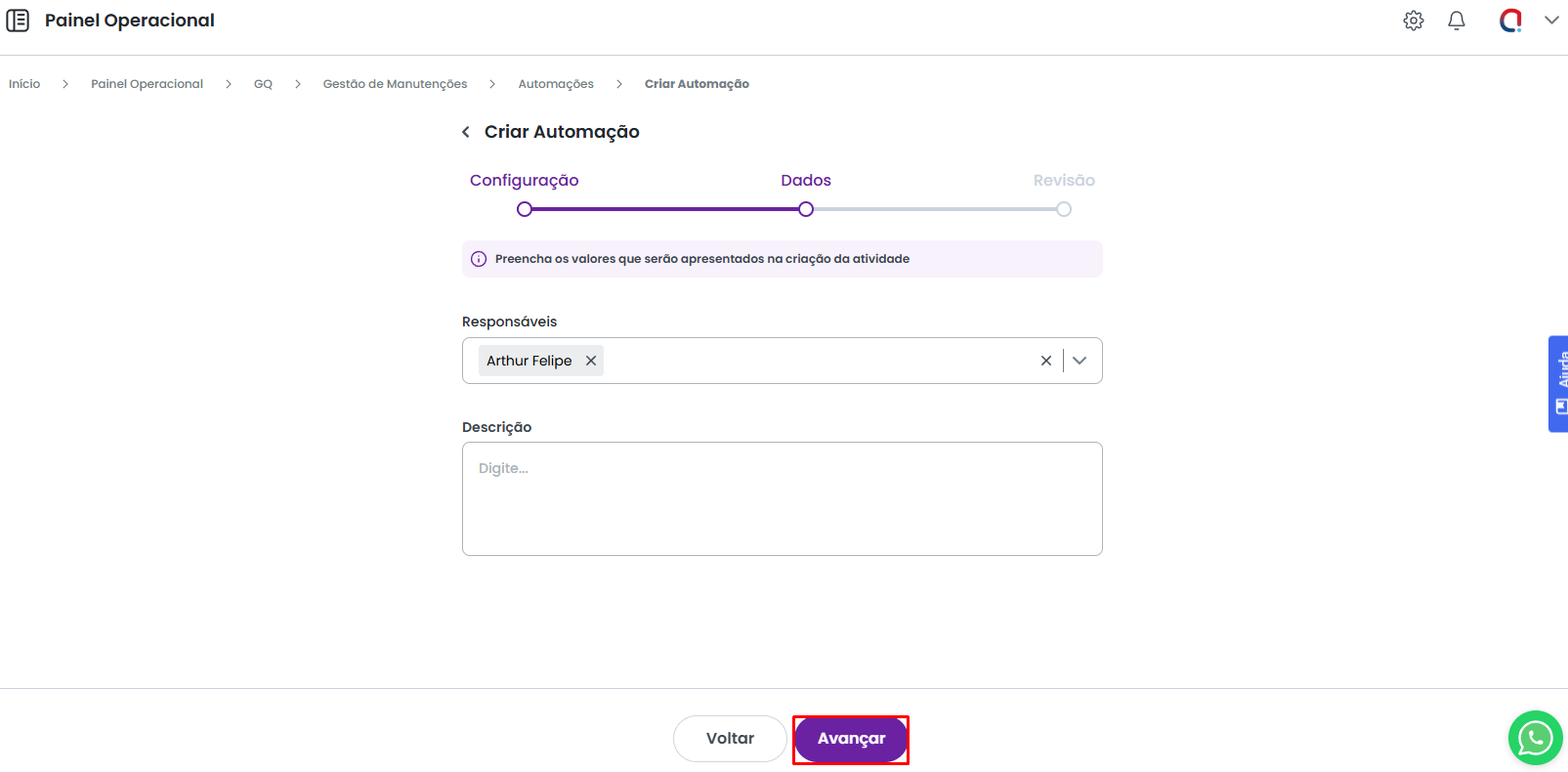Click the back arrow beside Criar Automação
The image size is (1568, 772).
coord(466,132)
